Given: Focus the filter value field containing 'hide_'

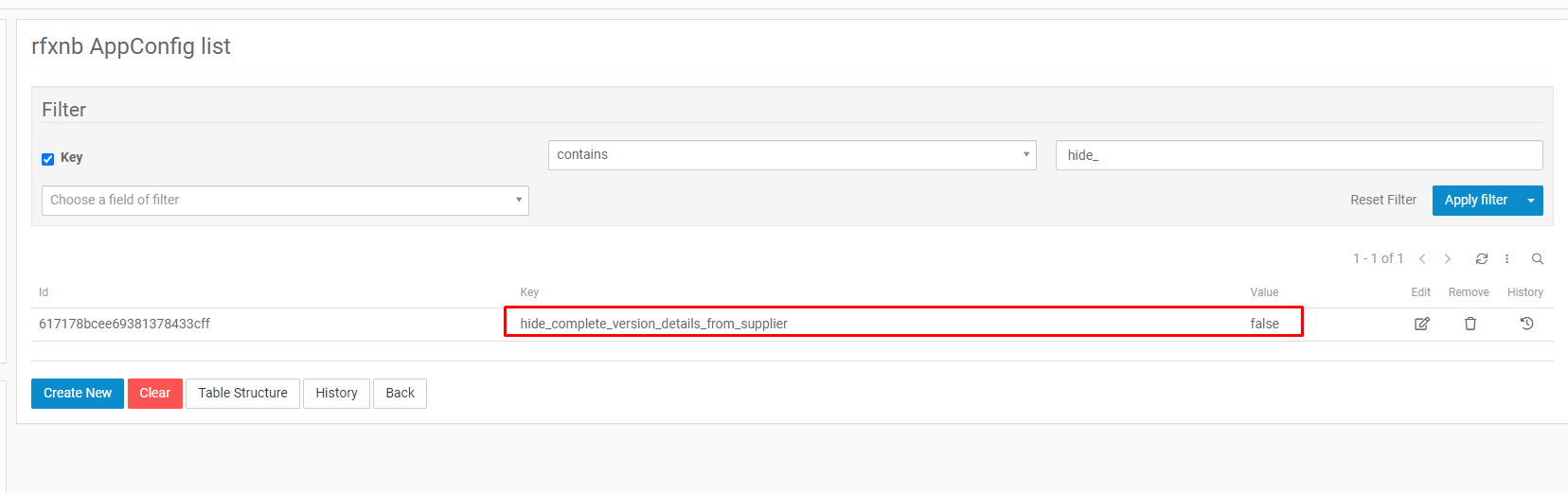Looking at the screenshot, I should point(1298,155).
